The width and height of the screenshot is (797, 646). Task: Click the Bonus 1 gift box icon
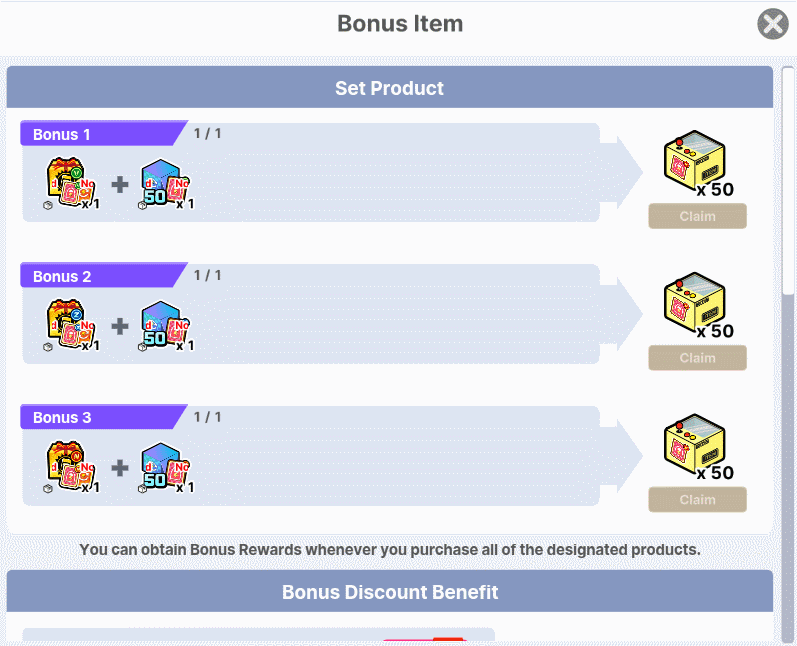point(72,184)
